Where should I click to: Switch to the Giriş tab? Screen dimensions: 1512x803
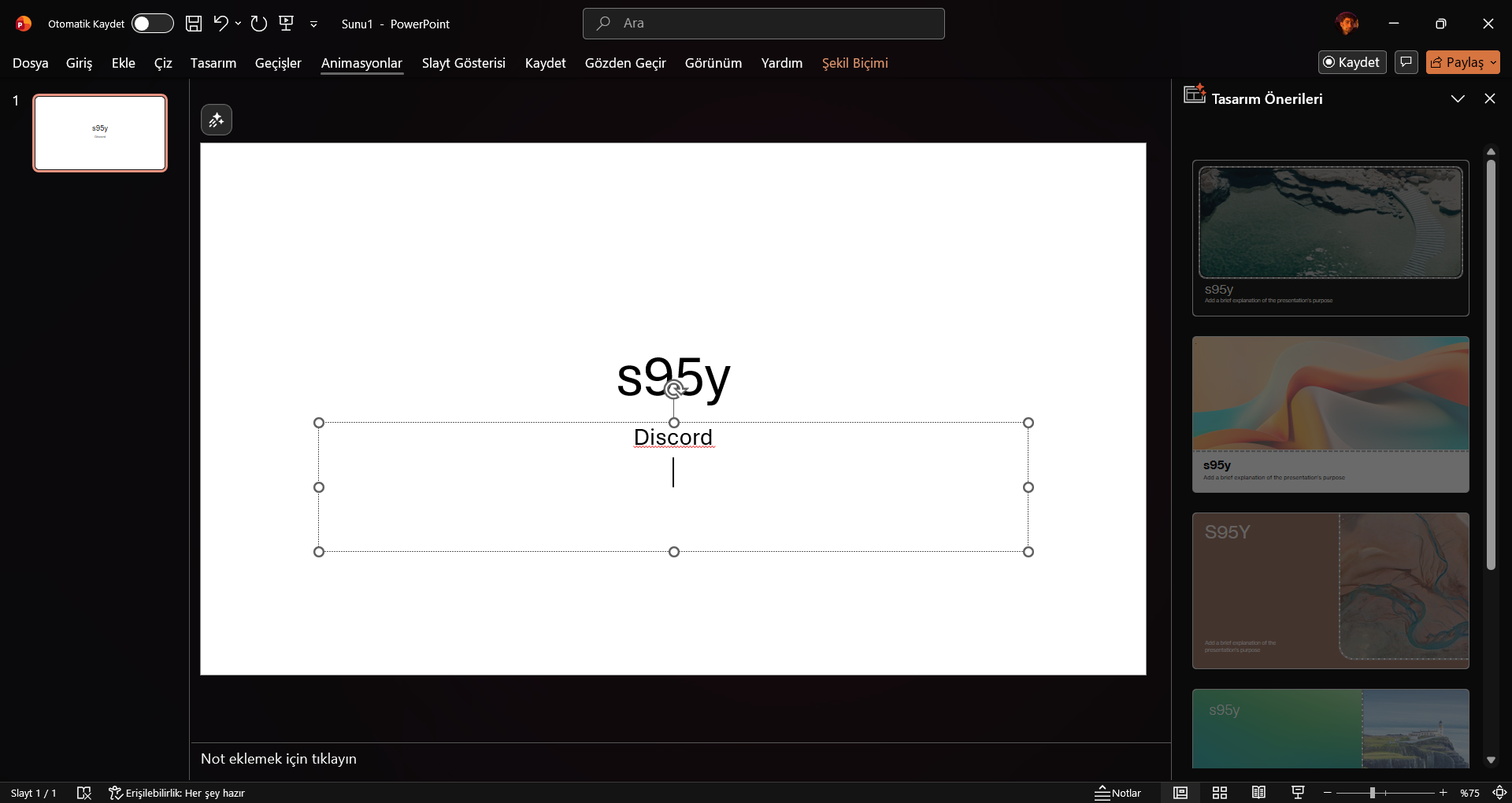79,63
